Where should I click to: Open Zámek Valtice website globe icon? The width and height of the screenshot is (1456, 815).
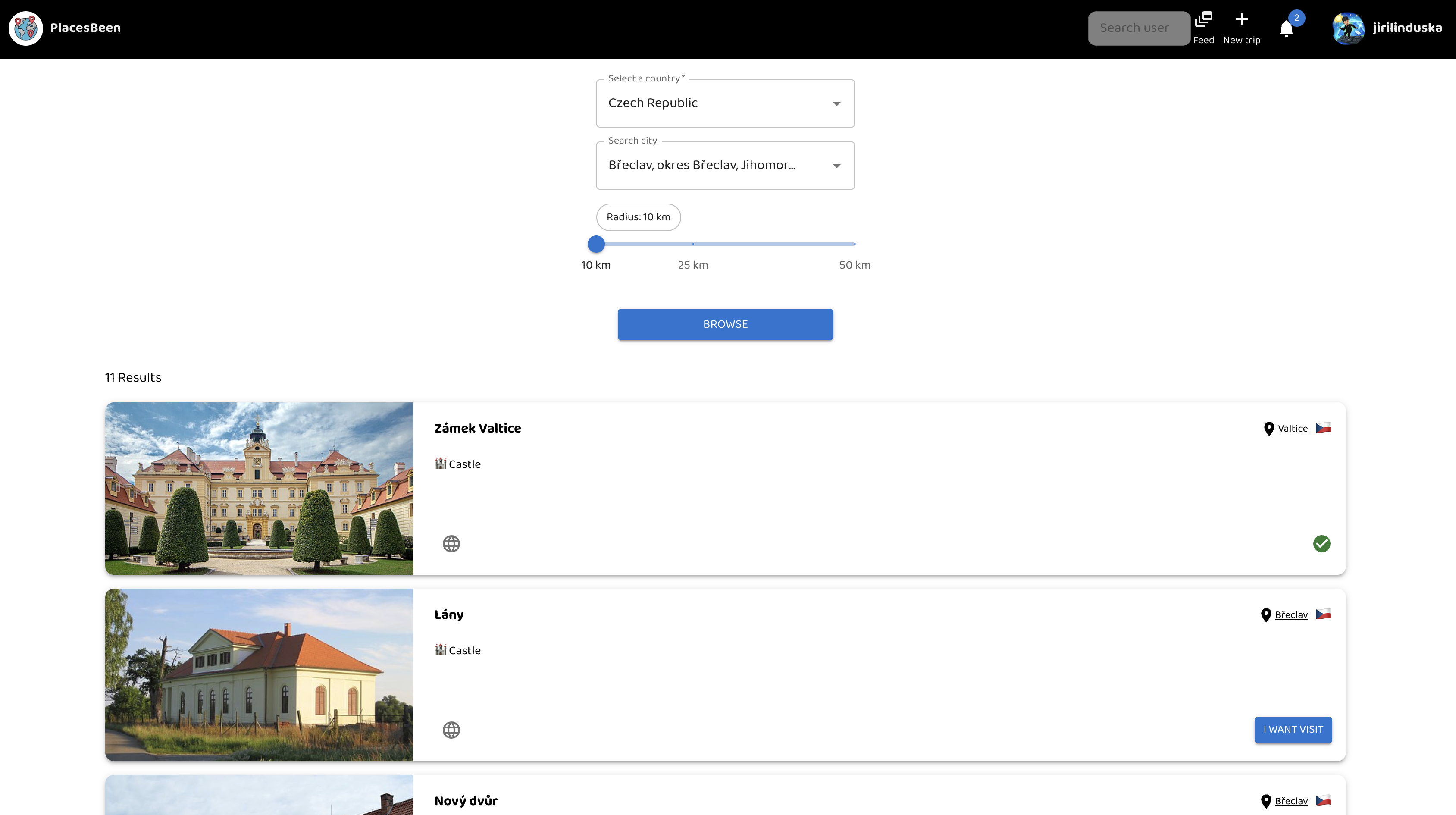tap(451, 544)
